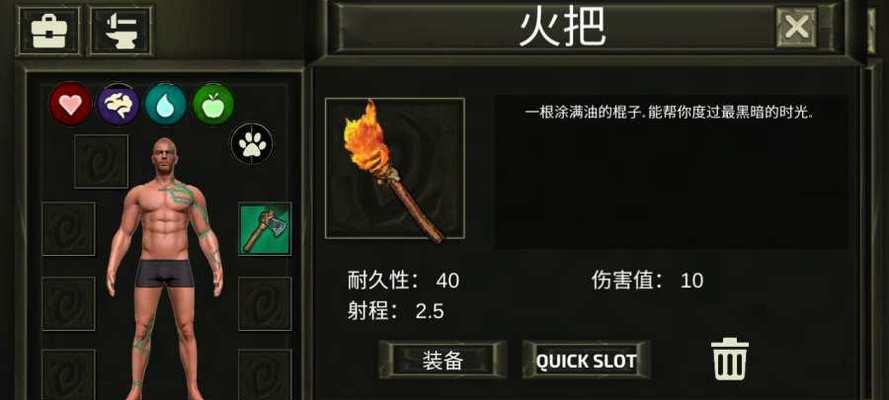Screen dimensions: 889x400
Task: Switch to the anvil crafting tab
Action: (x=121, y=31)
